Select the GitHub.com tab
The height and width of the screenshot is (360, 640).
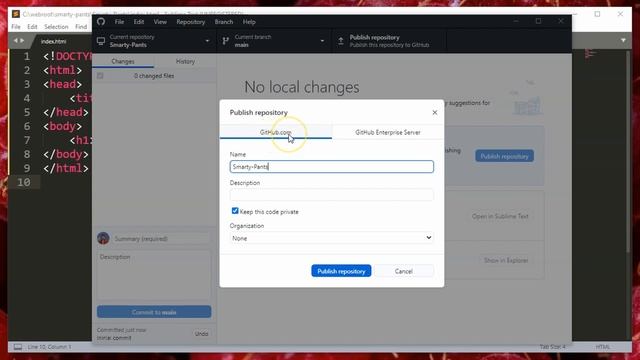click(x=276, y=132)
